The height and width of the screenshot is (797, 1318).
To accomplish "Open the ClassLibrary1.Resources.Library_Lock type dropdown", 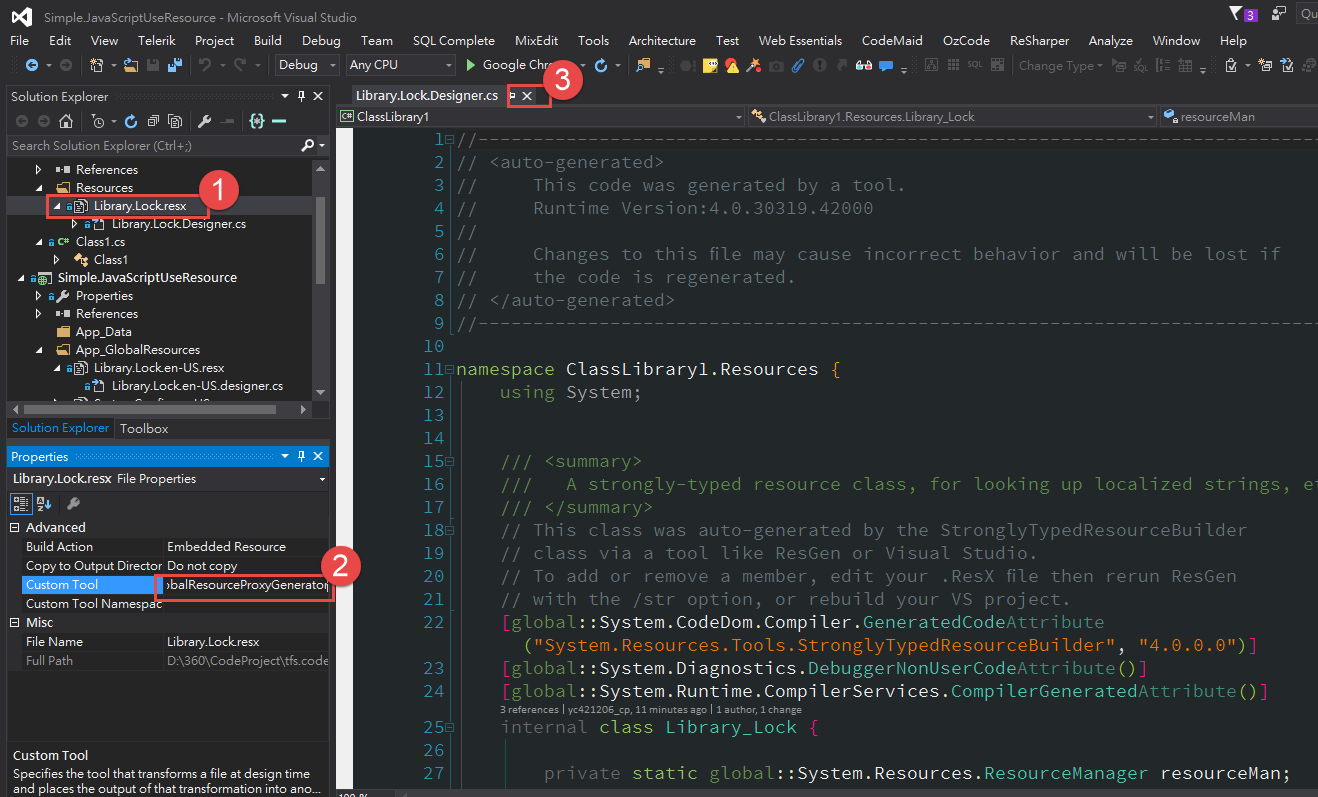I will pyautogui.click(x=952, y=117).
